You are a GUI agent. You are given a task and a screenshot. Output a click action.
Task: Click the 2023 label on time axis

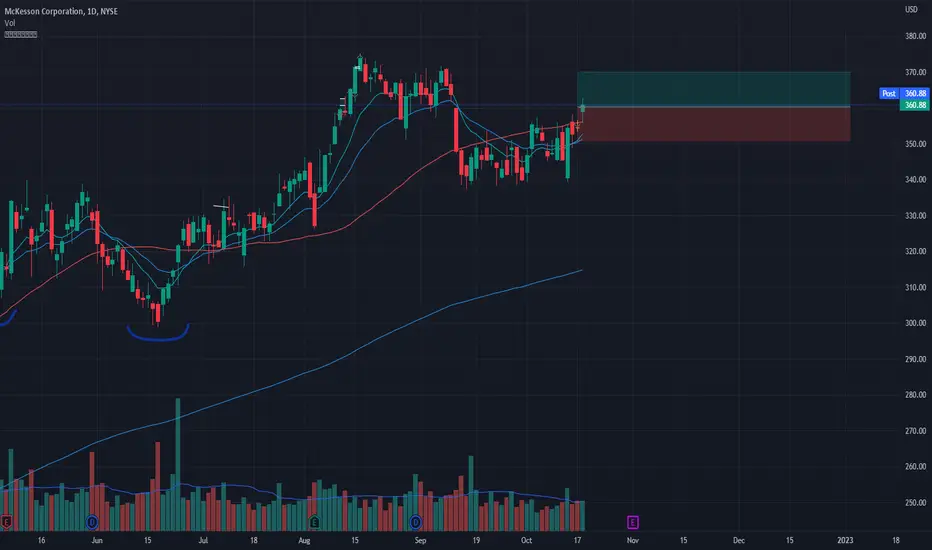(x=845, y=540)
